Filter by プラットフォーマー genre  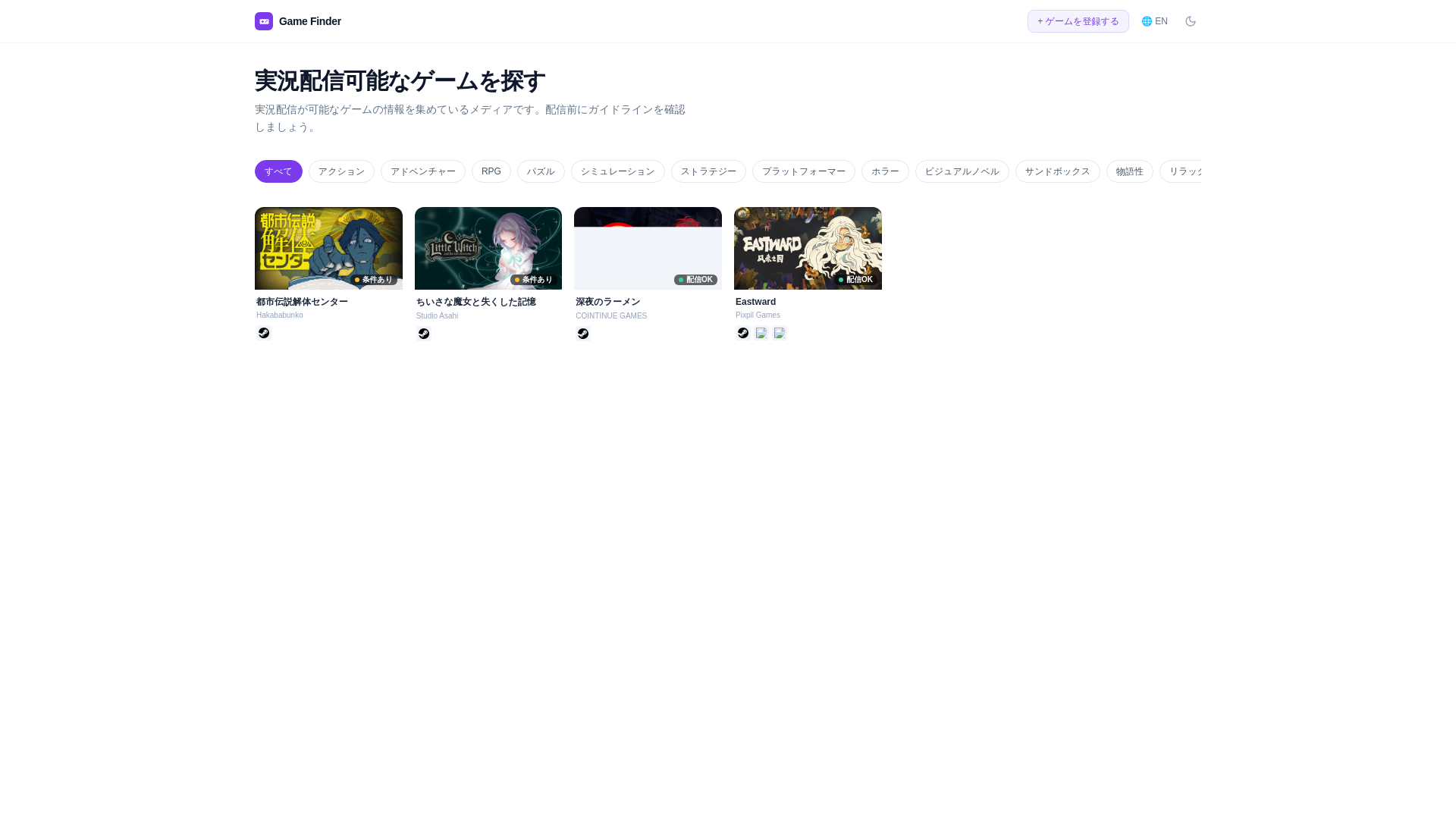pyautogui.click(x=804, y=171)
